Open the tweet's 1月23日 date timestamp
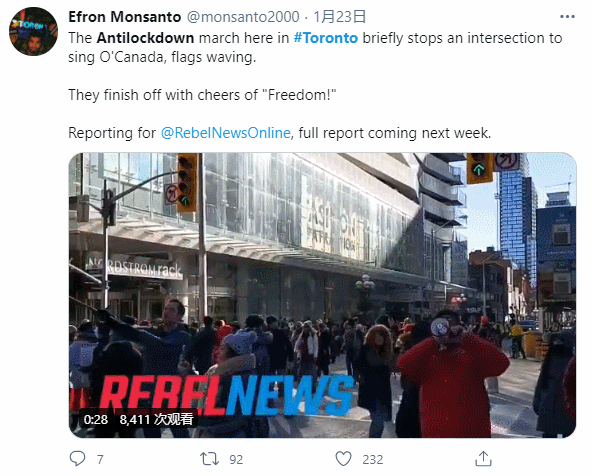This screenshot has height=476, width=592. pyautogui.click(x=339, y=17)
